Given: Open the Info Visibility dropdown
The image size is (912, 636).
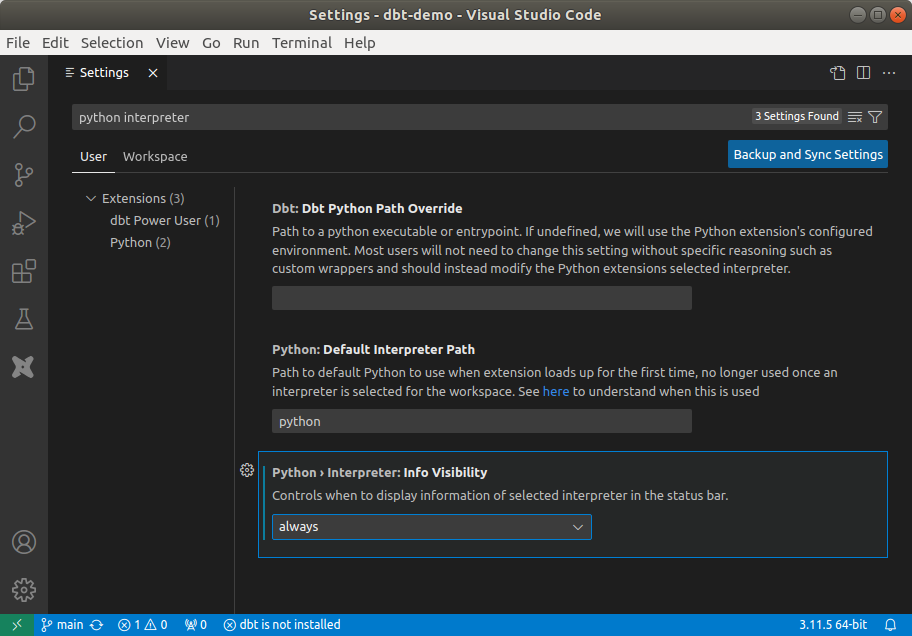Looking at the screenshot, I should click(432, 527).
